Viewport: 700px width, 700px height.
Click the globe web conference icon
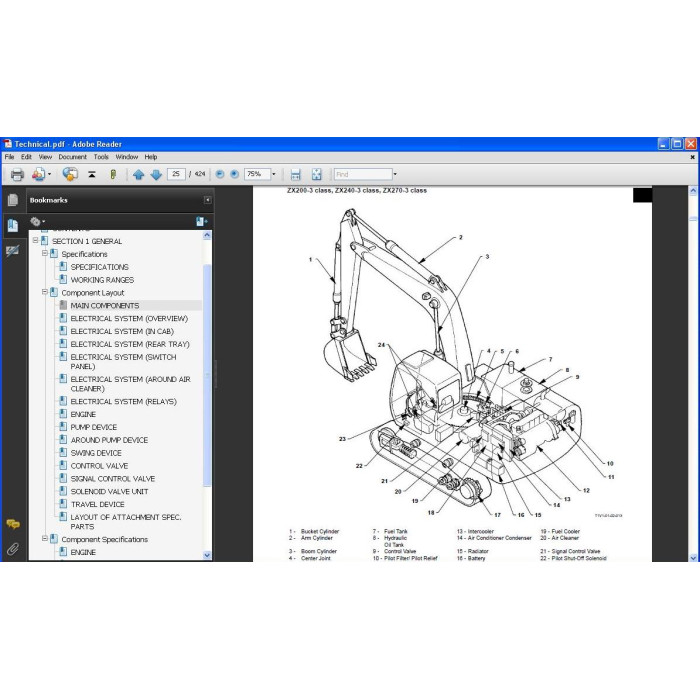point(70,174)
